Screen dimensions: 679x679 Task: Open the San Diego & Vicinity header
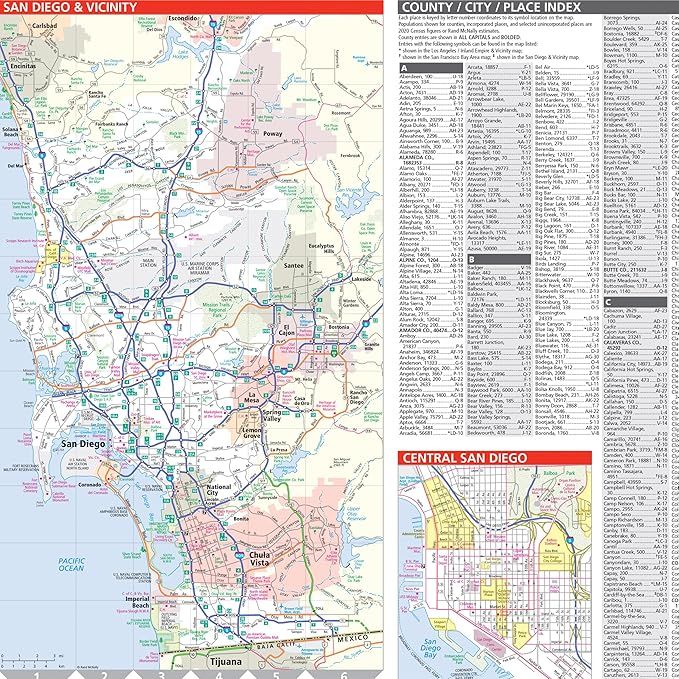coord(69,7)
